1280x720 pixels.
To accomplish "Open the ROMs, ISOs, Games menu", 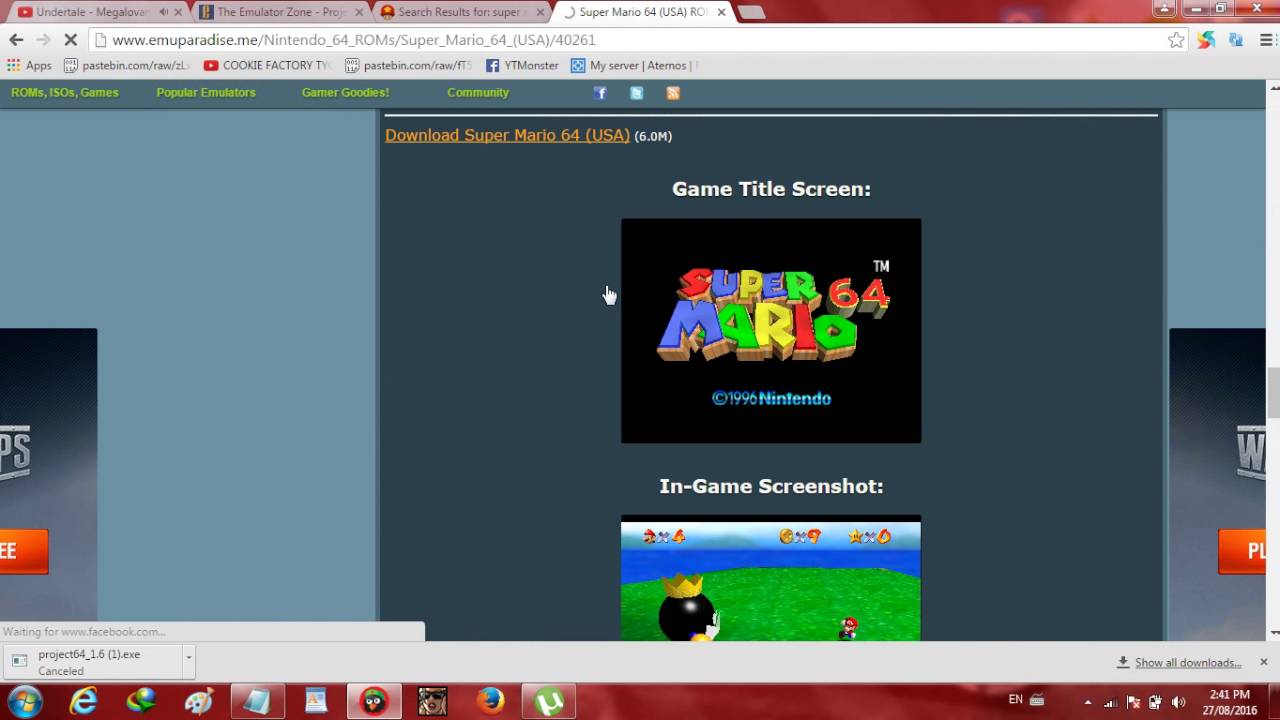I will tap(65, 92).
